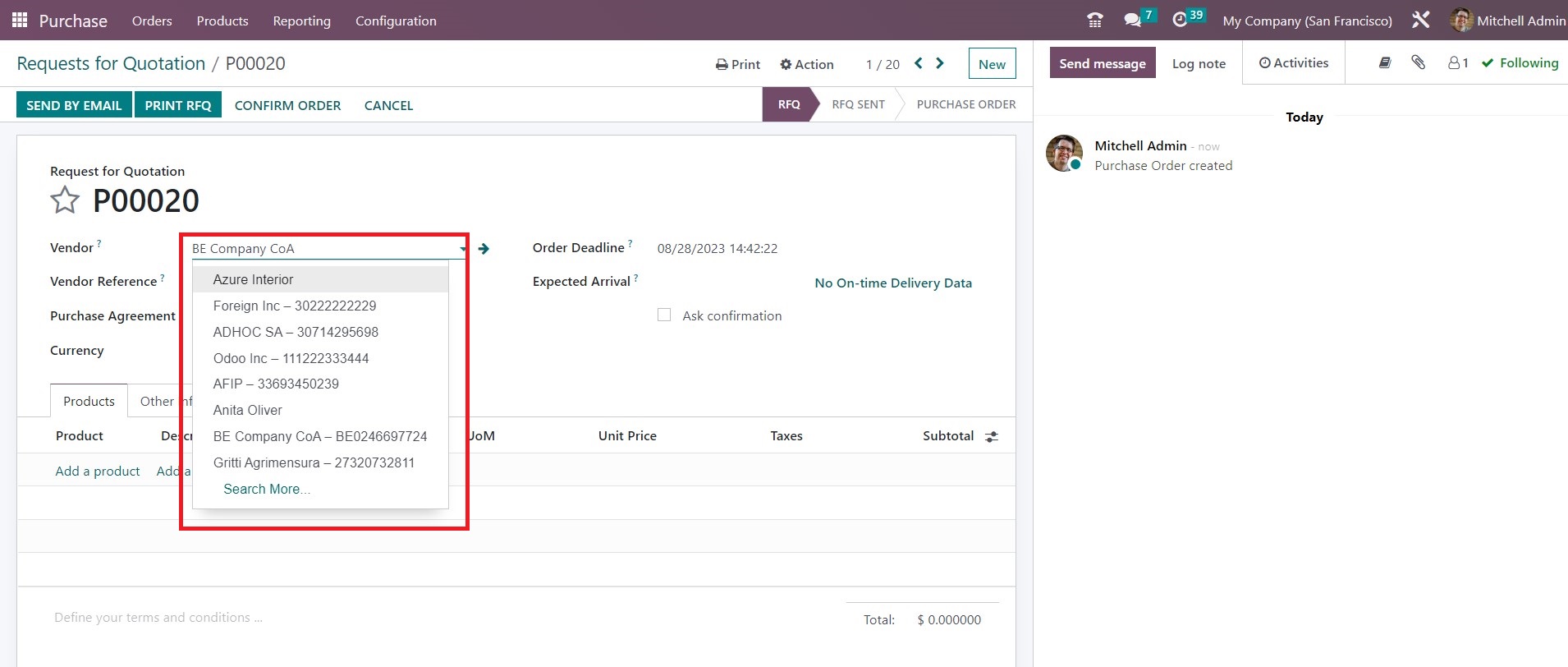The height and width of the screenshot is (667, 1568).
Task: Open the activities clock icon in navbar
Action: point(1180,21)
